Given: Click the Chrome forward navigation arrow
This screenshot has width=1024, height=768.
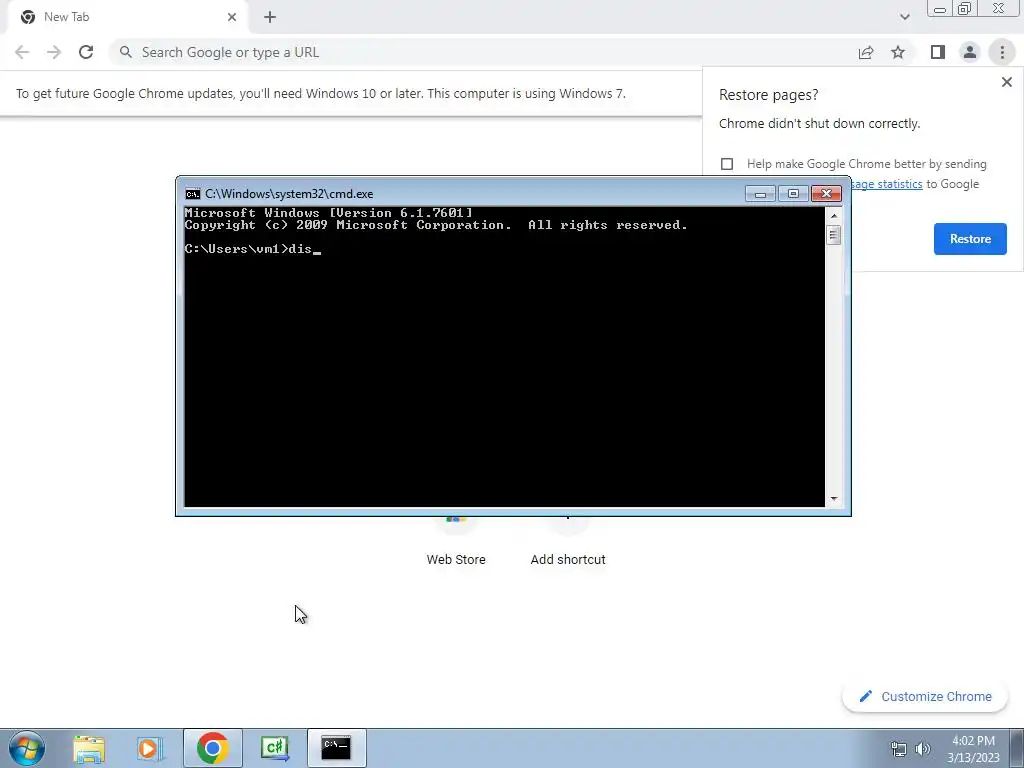Looking at the screenshot, I should (x=54, y=52).
